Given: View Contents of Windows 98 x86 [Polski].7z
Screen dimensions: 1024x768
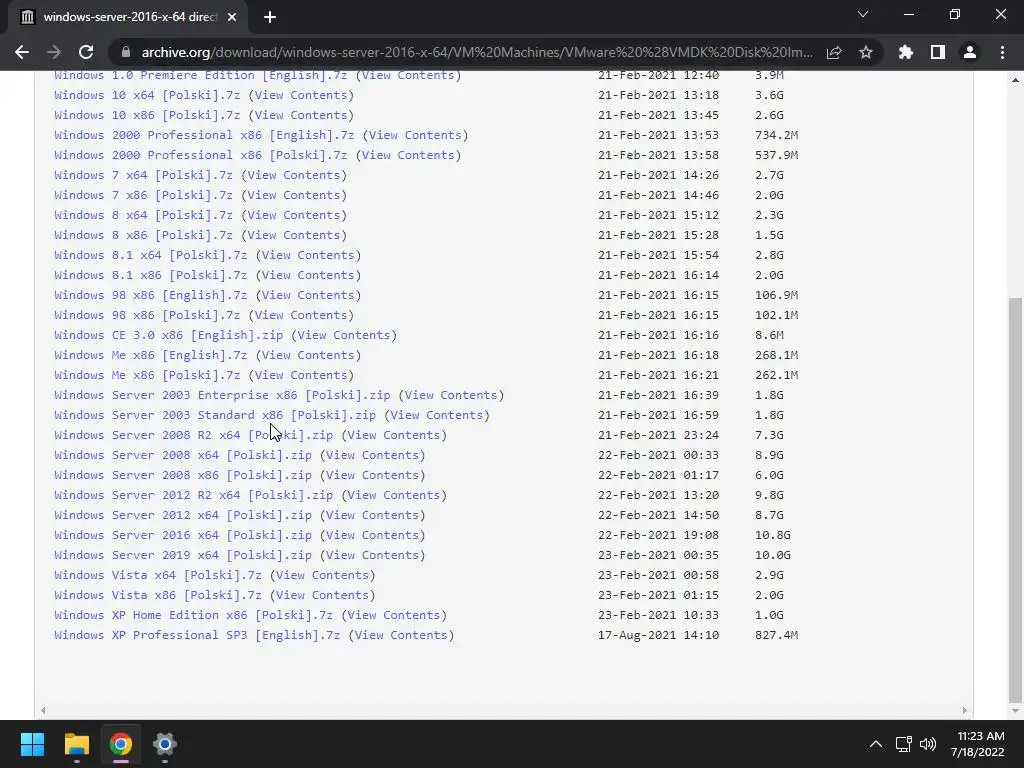Looking at the screenshot, I should 301,315.
